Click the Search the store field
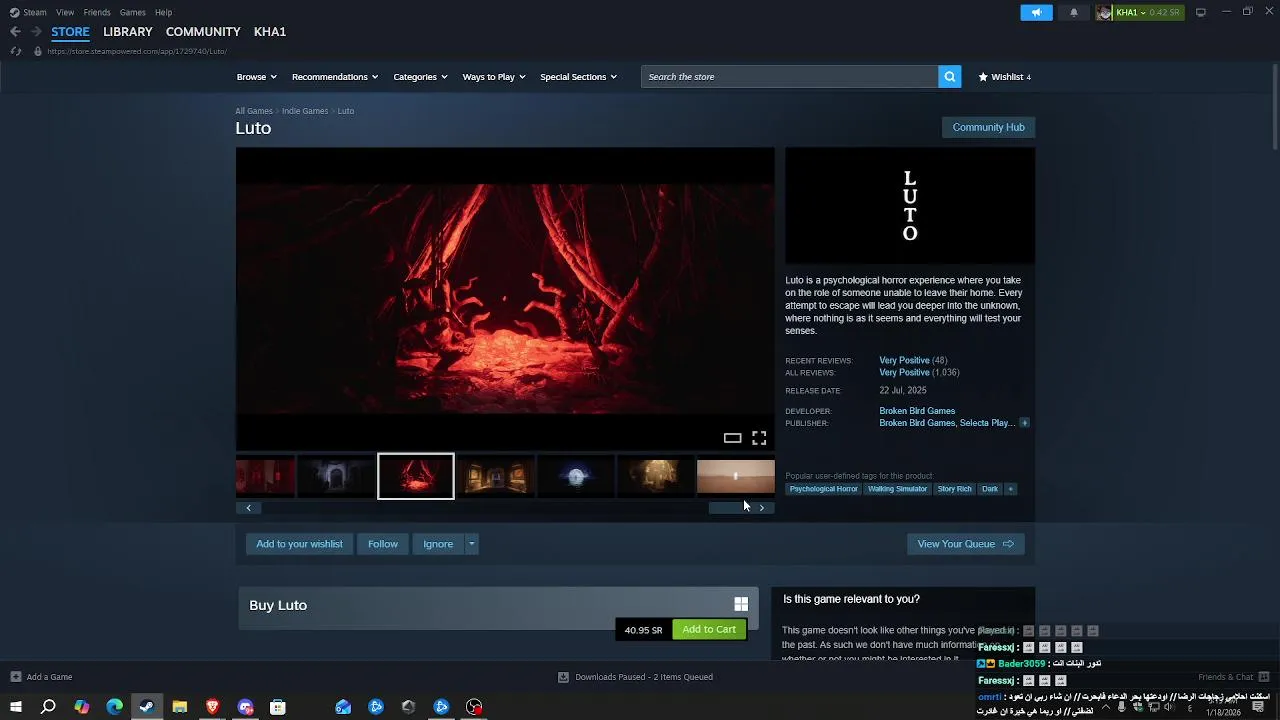Viewport: 1280px width, 720px height. coord(790,77)
